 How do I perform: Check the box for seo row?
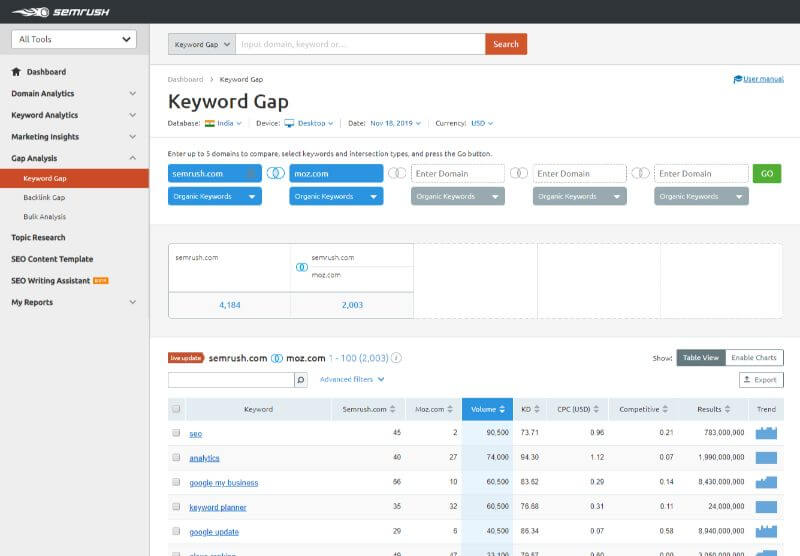coord(176,433)
